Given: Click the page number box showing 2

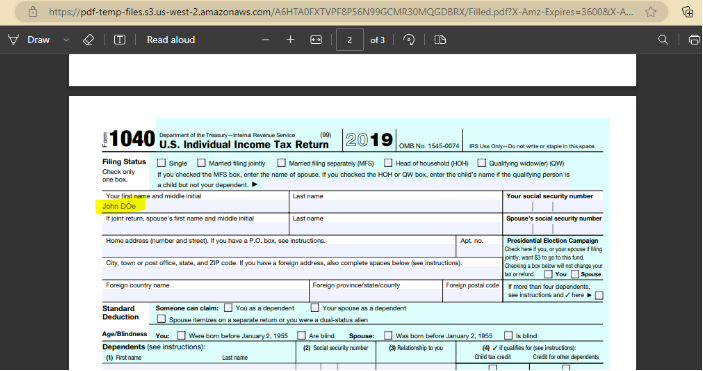Looking at the screenshot, I should point(350,40).
